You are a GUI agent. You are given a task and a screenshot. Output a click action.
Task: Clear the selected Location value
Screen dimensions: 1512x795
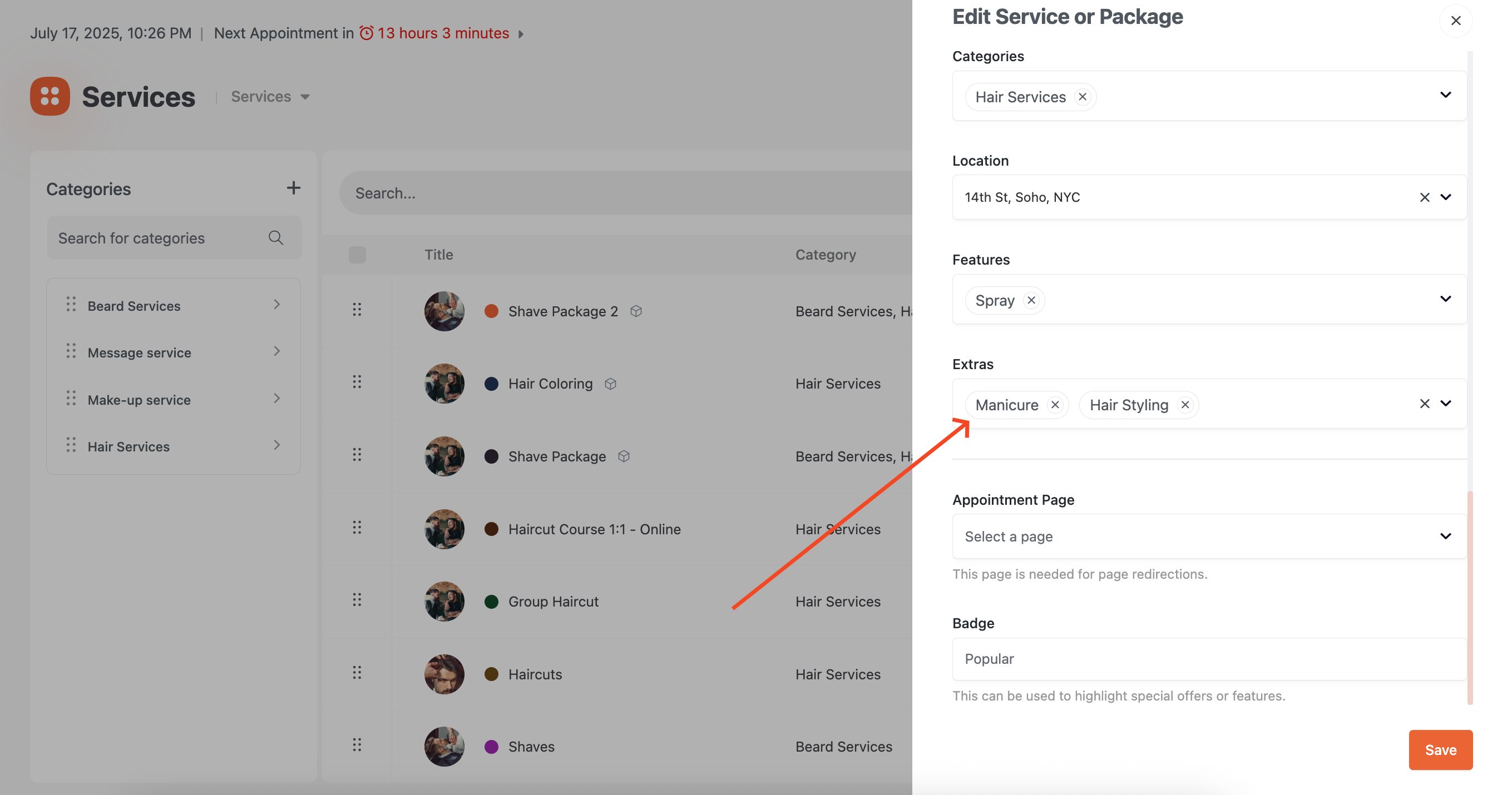(1424, 197)
